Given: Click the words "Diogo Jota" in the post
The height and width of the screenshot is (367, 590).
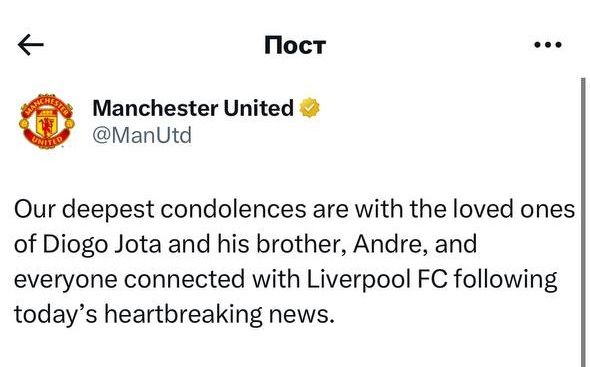Looking at the screenshot, I should [x=102, y=245].
